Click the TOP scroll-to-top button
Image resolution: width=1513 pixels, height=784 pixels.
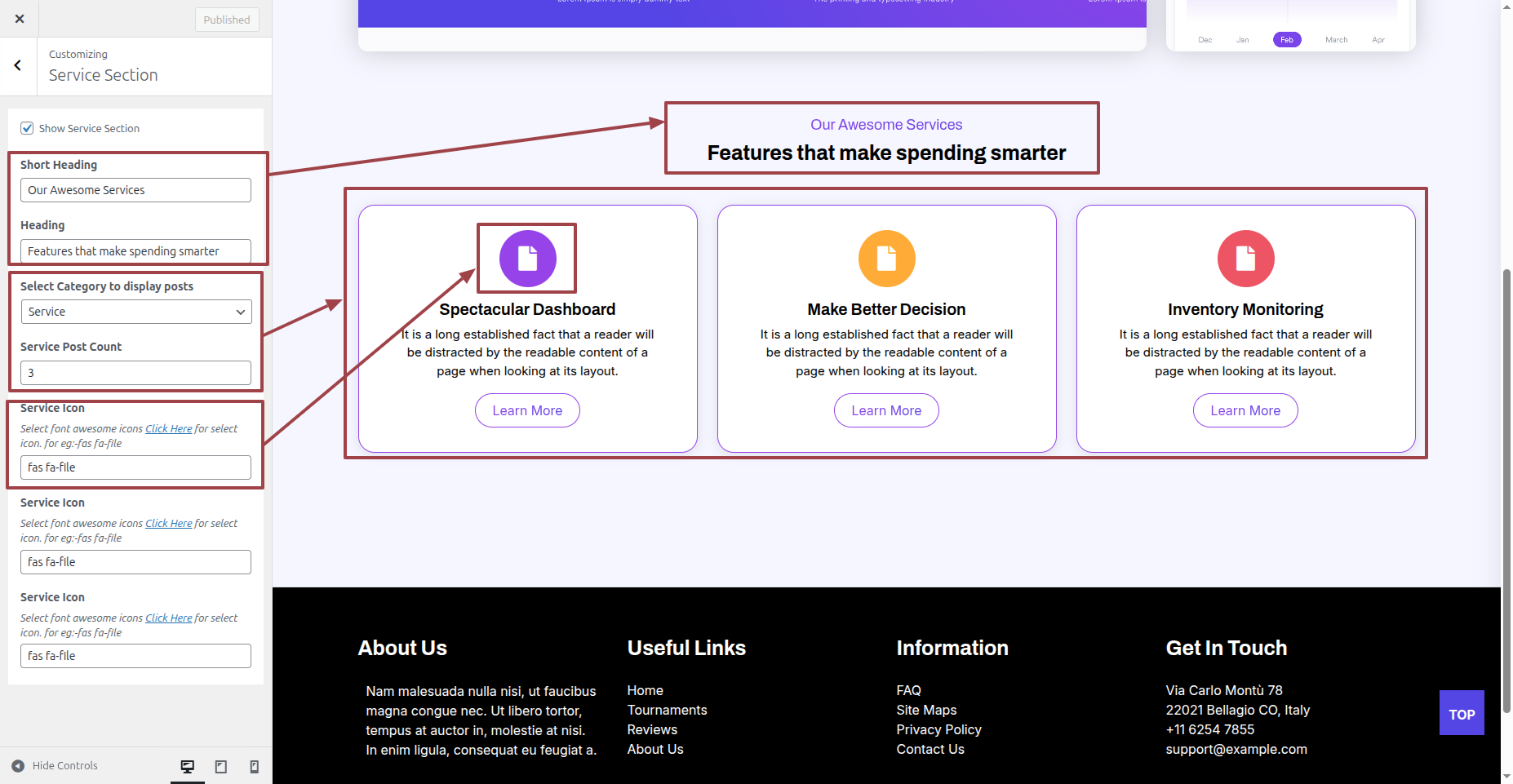(x=1461, y=714)
